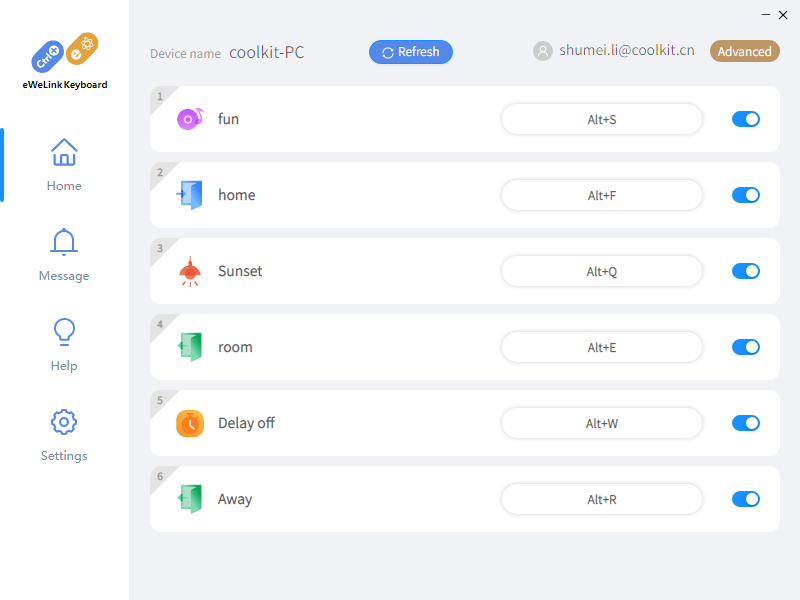Click the user avatar icon near email
The image size is (800, 600).
[x=543, y=51]
